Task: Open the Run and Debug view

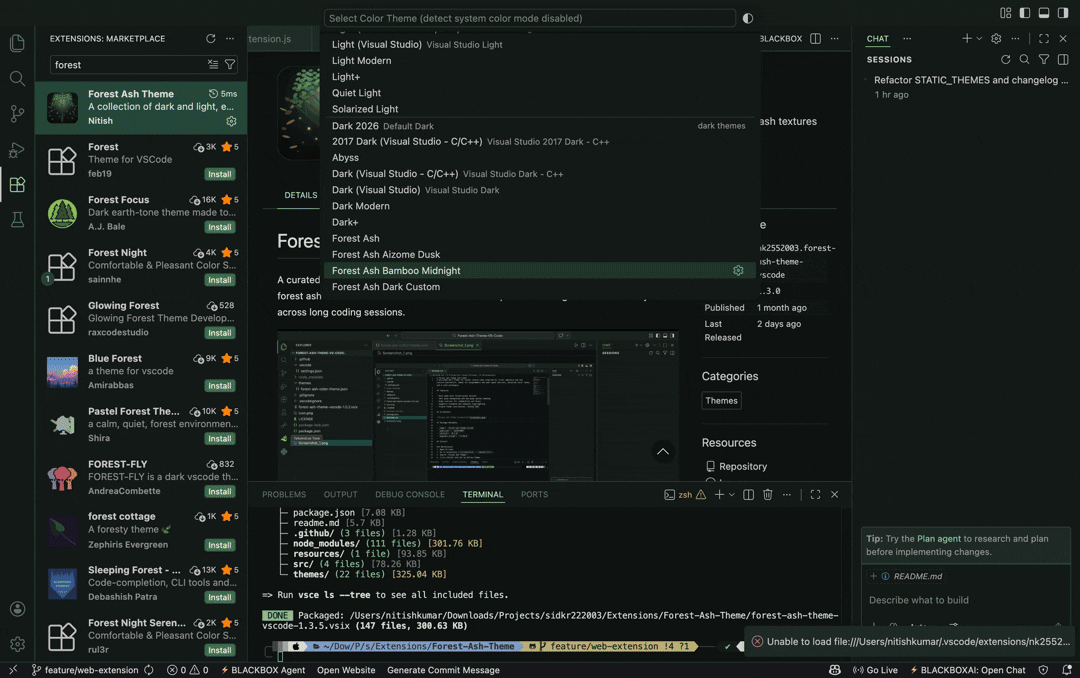Action: 17,150
